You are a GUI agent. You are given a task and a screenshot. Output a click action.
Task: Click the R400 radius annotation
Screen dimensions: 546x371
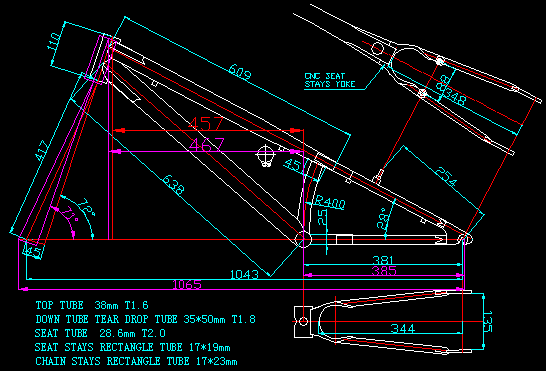tap(330, 202)
